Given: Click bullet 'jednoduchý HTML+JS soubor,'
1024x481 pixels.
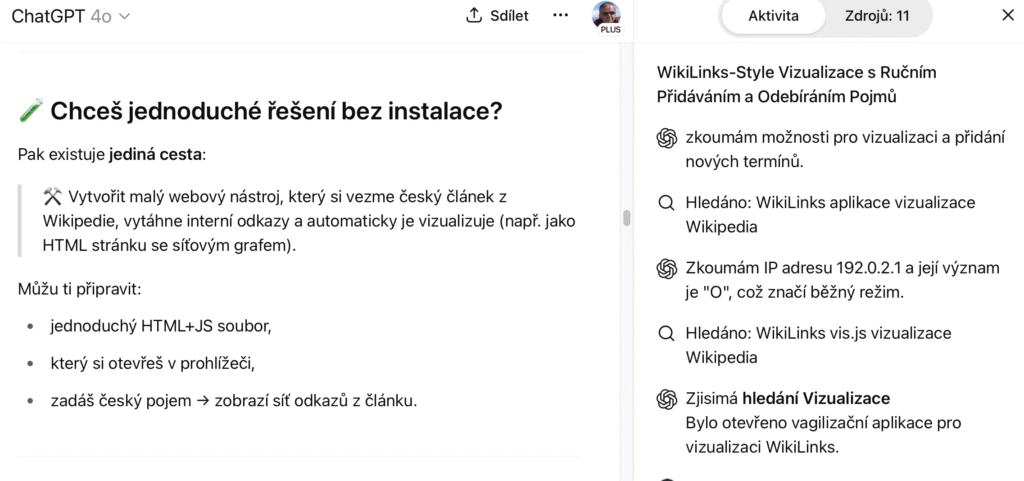Looking at the screenshot, I should coord(161,326).
